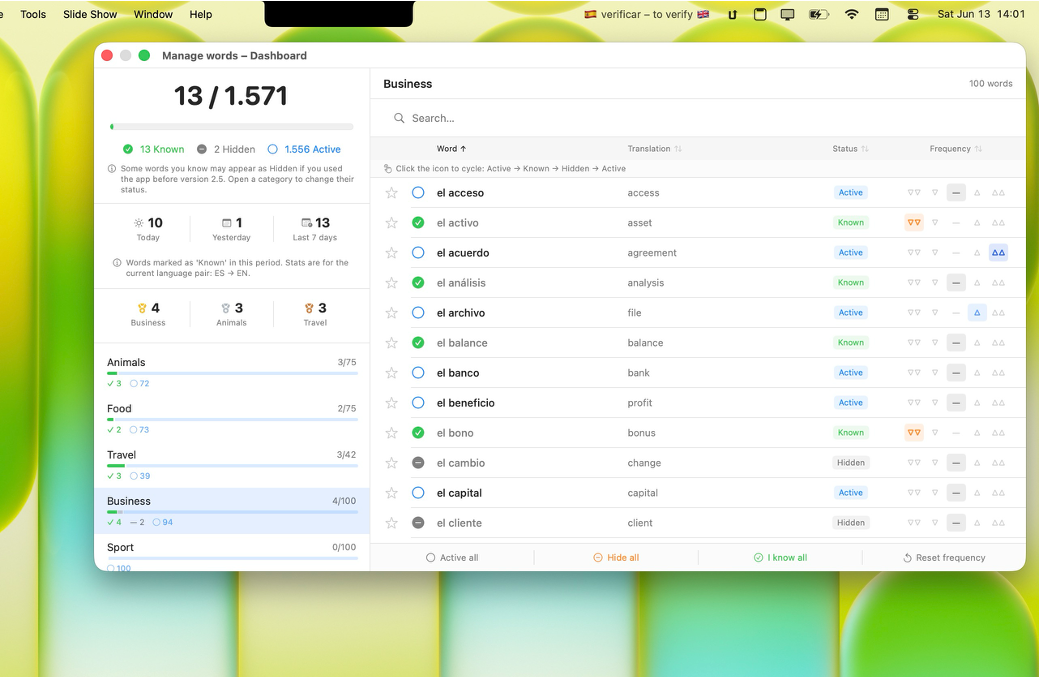Star the word el bono

coord(391,433)
